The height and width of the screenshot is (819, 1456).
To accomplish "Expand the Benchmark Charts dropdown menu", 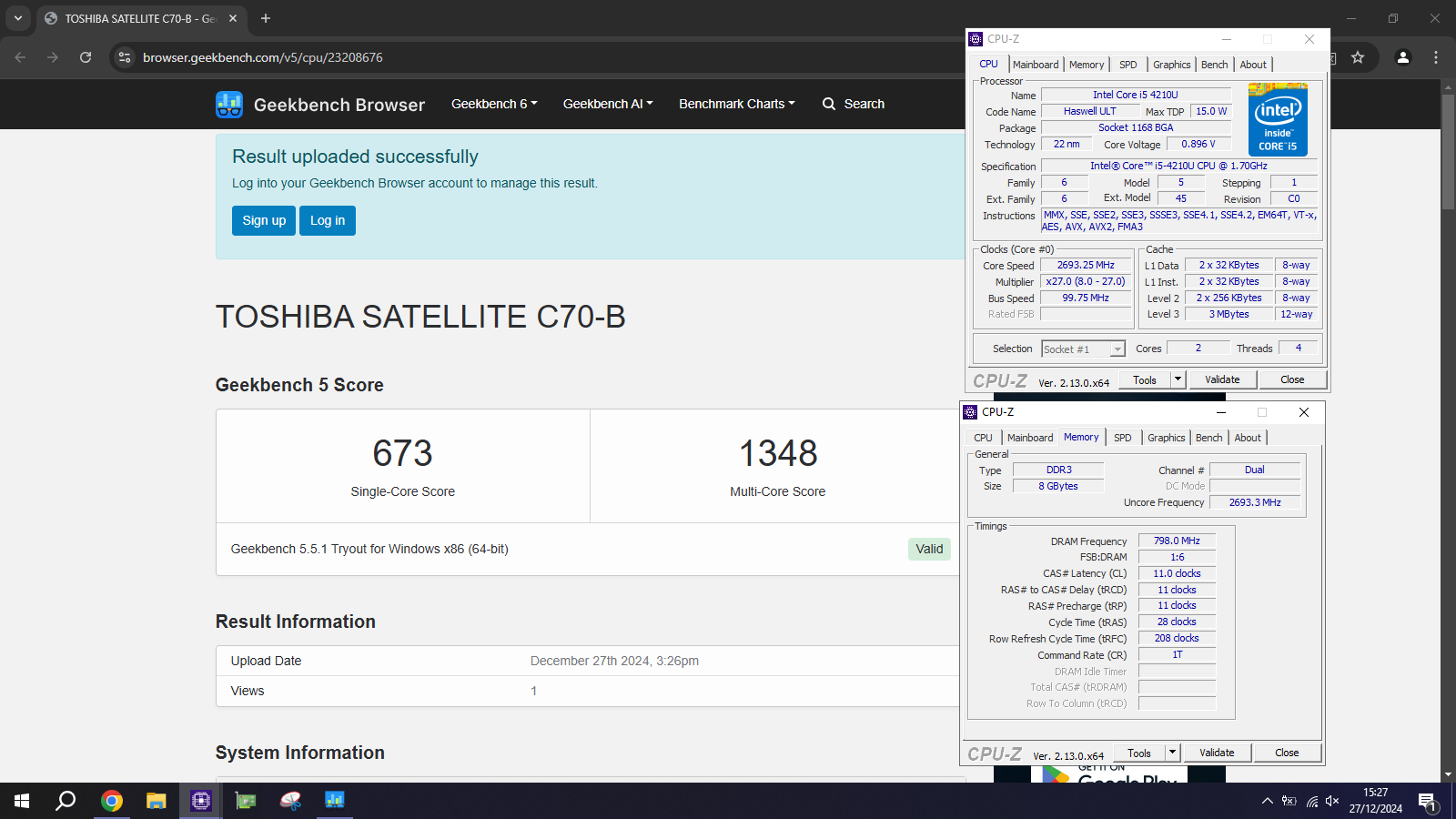I will (x=737, y=104).
